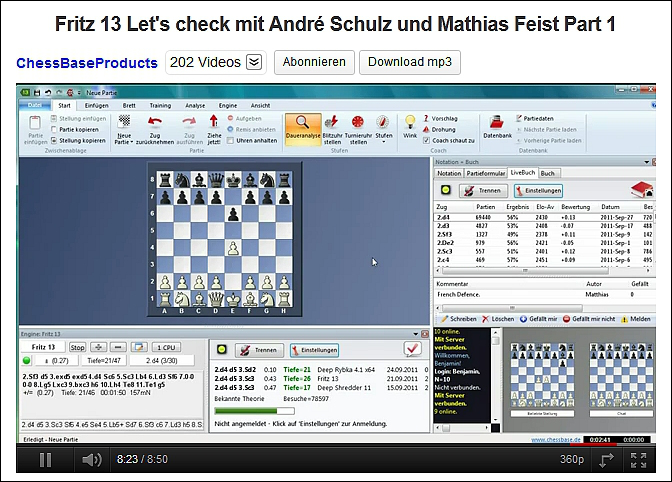Screen dimensions: 672x482
Task: Switch to the Notation tab
Action: pos(449,173)
